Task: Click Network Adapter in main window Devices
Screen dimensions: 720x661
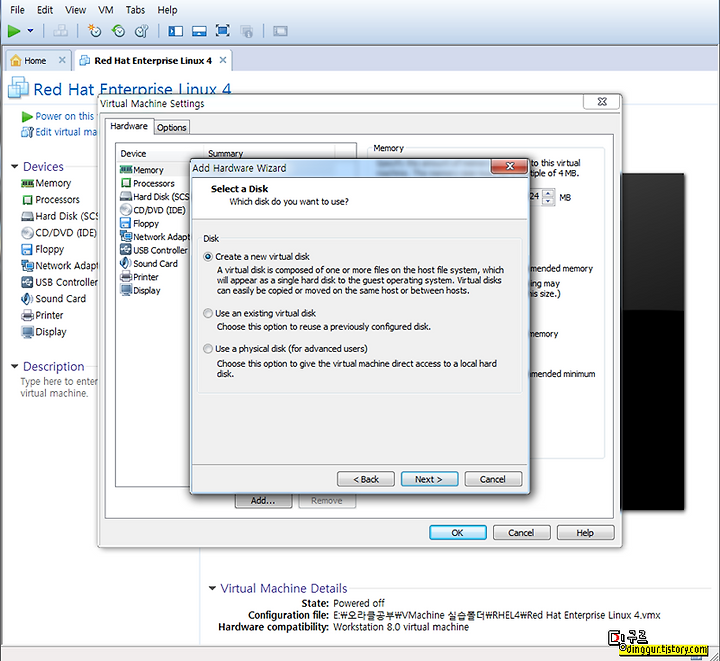Action: [59, 266]
